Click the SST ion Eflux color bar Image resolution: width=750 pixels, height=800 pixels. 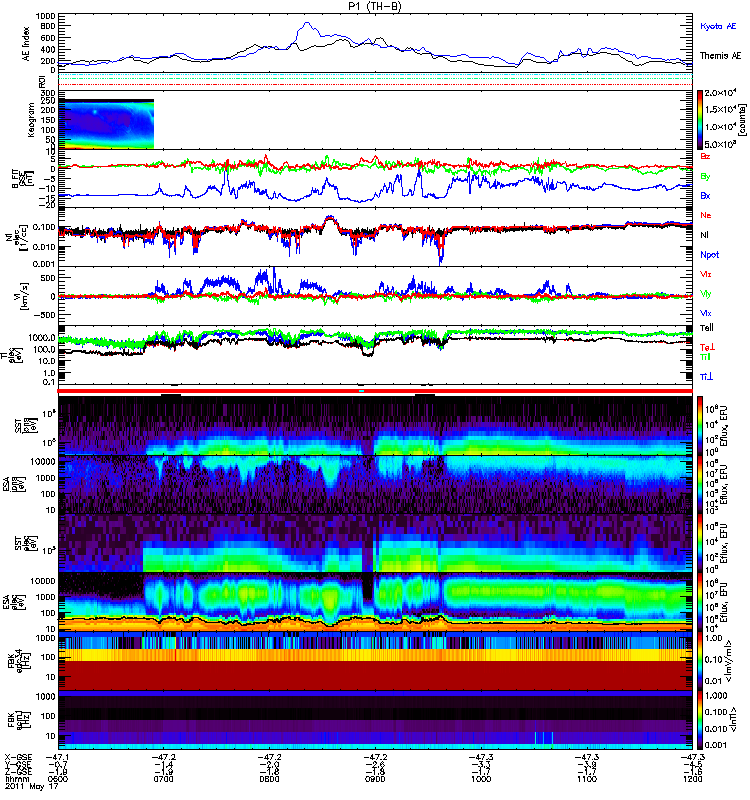click(x=700, y=425)
